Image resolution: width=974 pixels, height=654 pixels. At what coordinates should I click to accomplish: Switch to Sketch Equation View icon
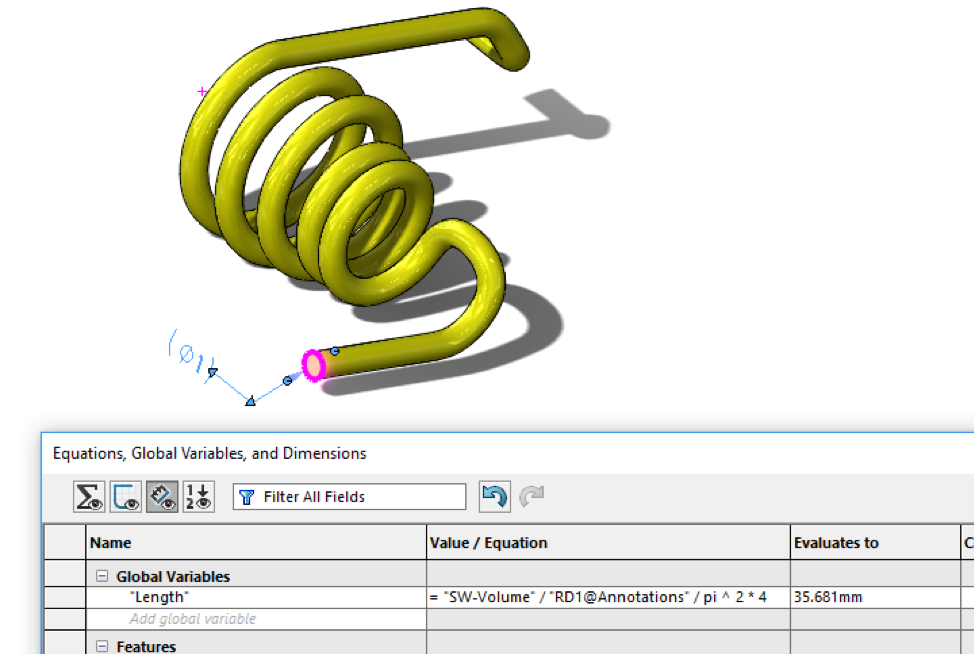125,496
